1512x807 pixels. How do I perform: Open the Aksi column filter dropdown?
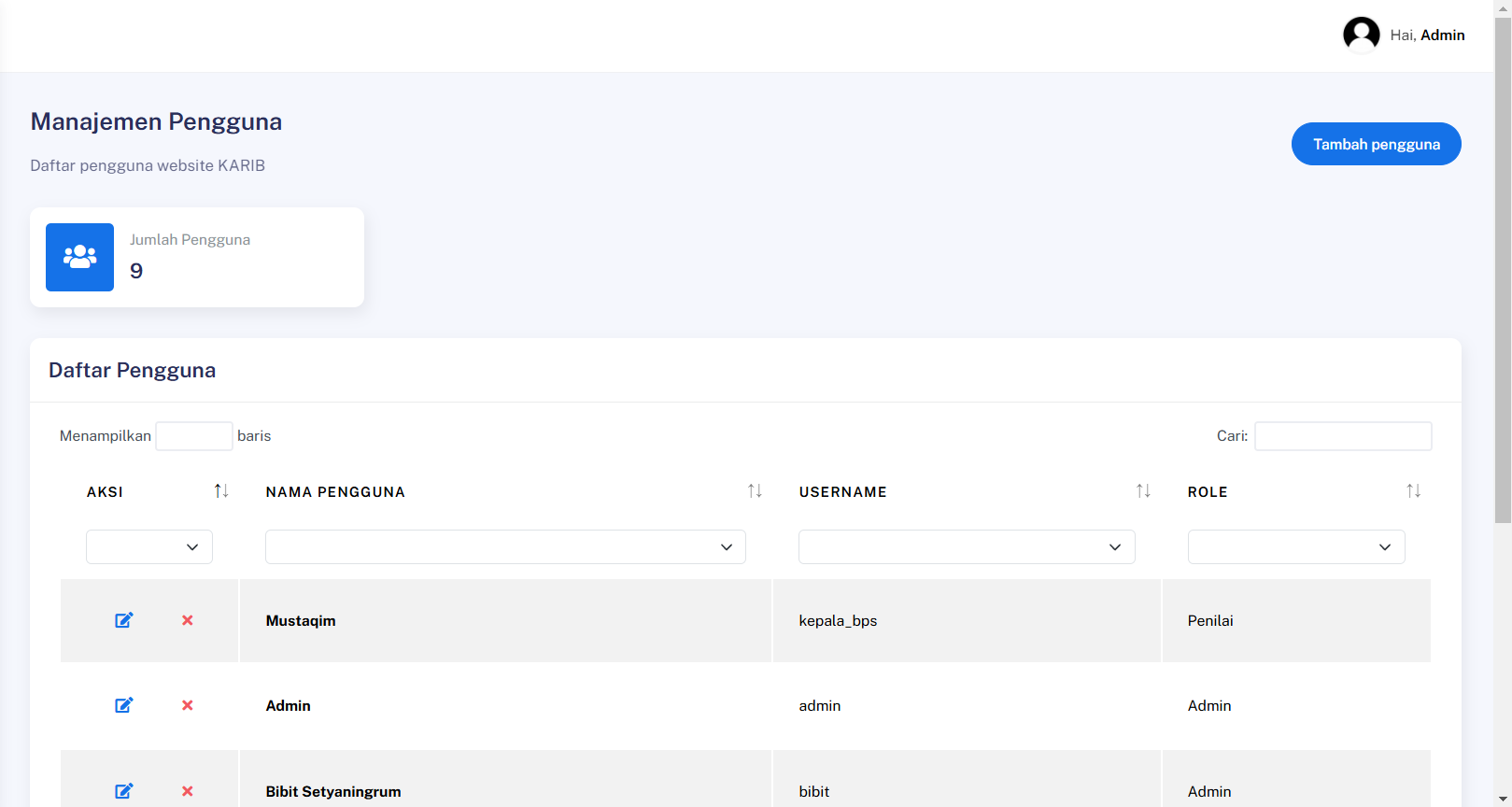[149, 547]
